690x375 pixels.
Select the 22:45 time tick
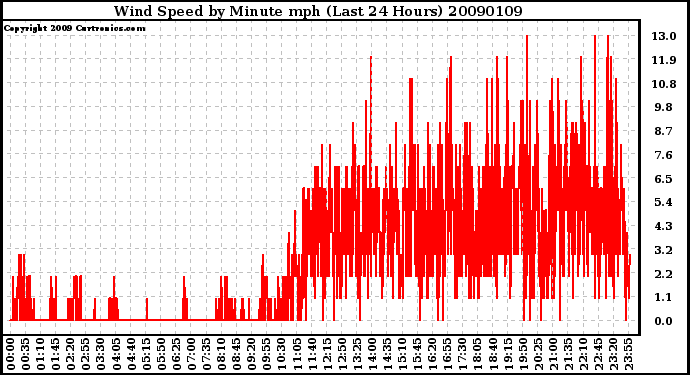point(598,354)
